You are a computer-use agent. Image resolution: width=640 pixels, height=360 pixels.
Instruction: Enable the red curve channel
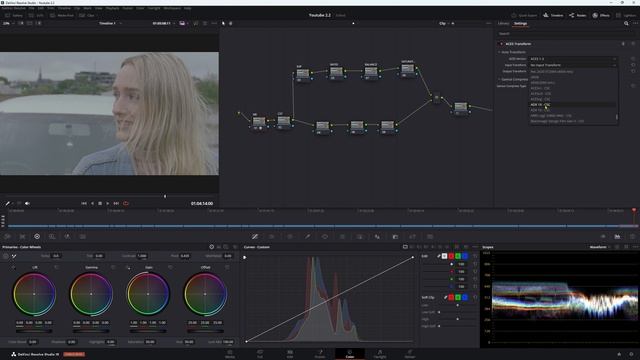tap(451, 256)
